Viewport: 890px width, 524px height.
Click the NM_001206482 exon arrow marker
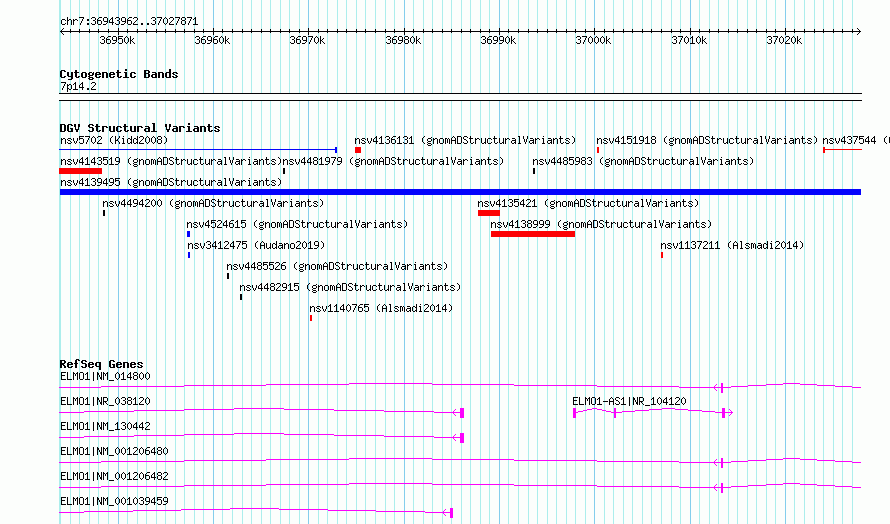click(x=719, y=488)
